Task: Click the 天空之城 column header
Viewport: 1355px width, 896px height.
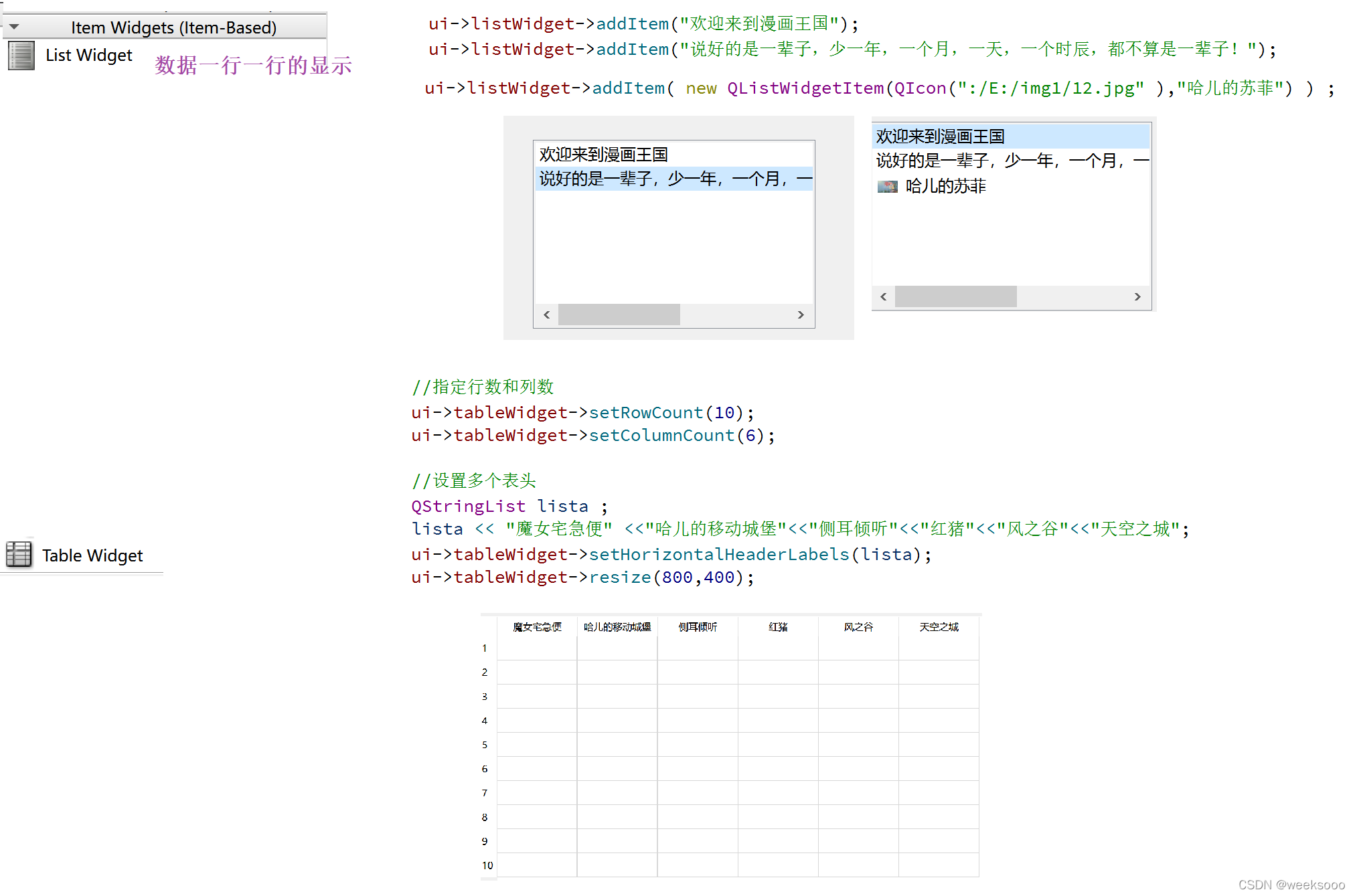Action: [939, 627]
